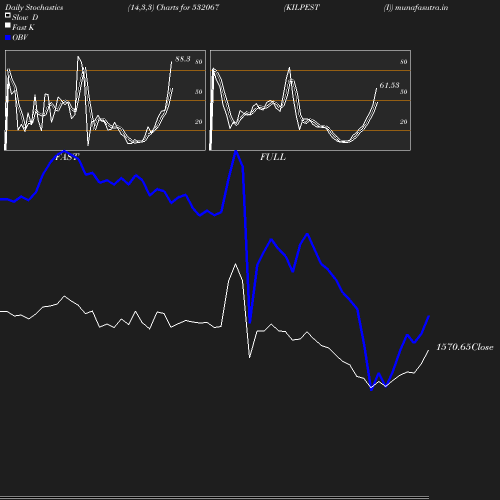
Task: Click the 20 axis label in FAST chart
Action: (199, 122)
